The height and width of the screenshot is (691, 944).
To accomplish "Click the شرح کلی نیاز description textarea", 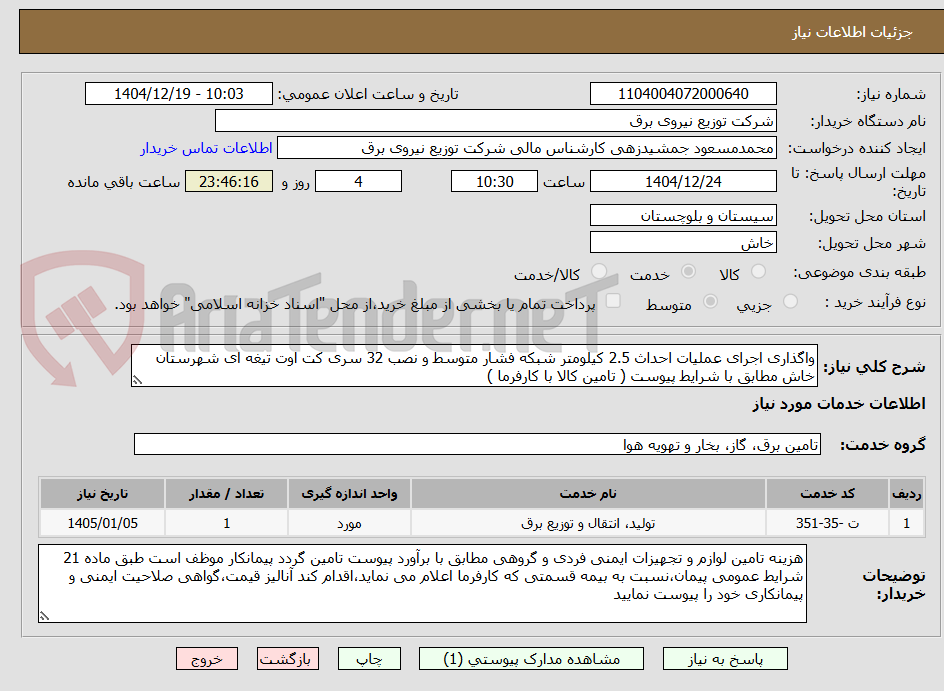I will tap(474, 366).
